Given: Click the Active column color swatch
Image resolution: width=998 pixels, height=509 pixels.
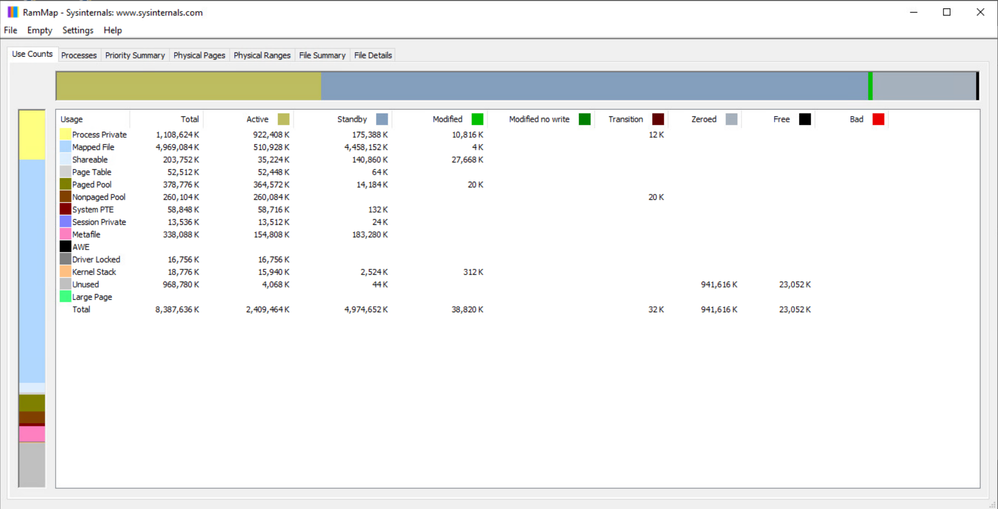Looking at the screenshot, I should [283, 119].
